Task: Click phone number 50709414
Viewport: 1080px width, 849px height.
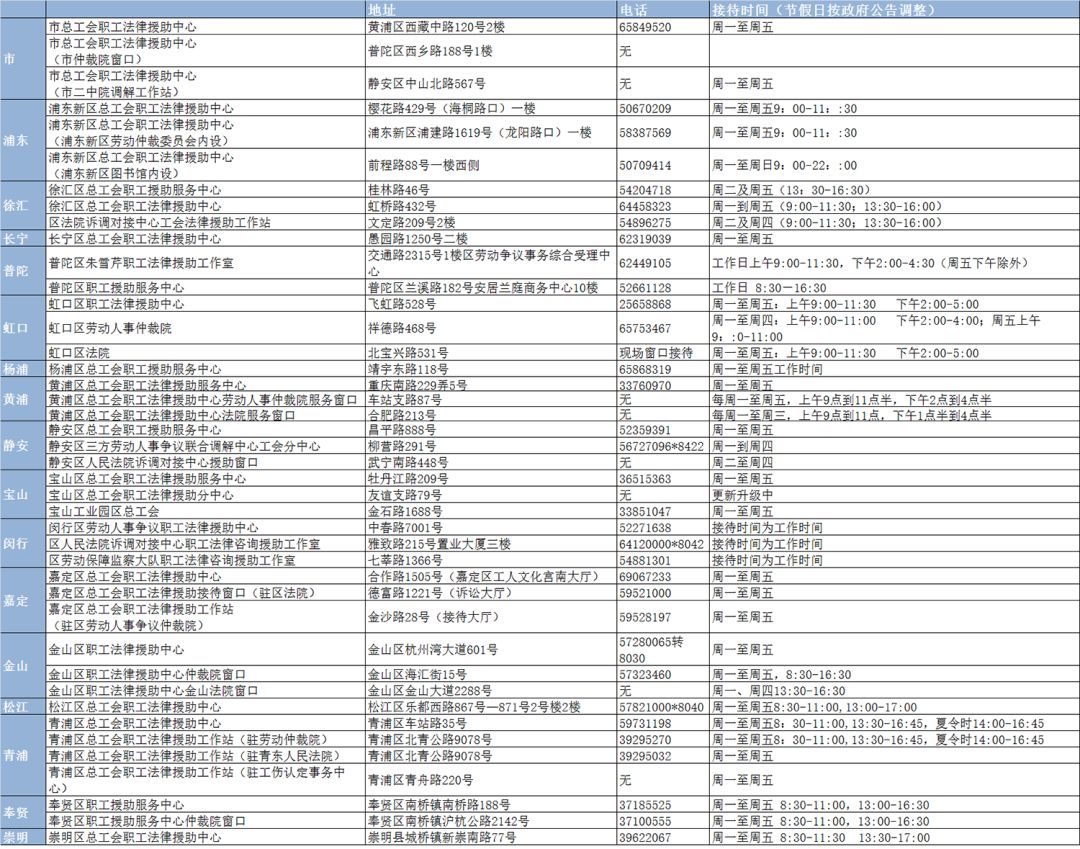Action: [645, 165]
